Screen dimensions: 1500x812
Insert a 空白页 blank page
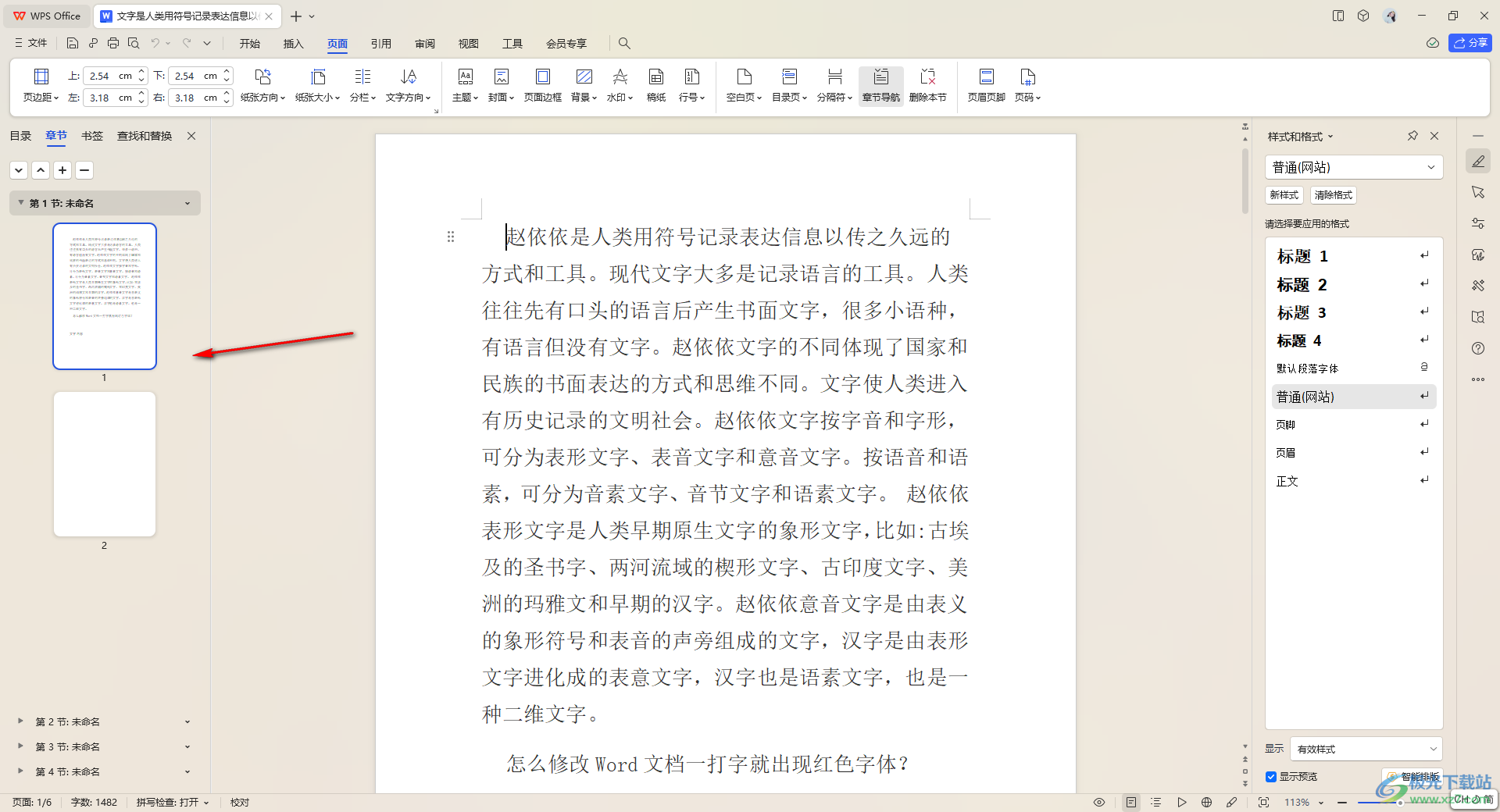[744, 85]
